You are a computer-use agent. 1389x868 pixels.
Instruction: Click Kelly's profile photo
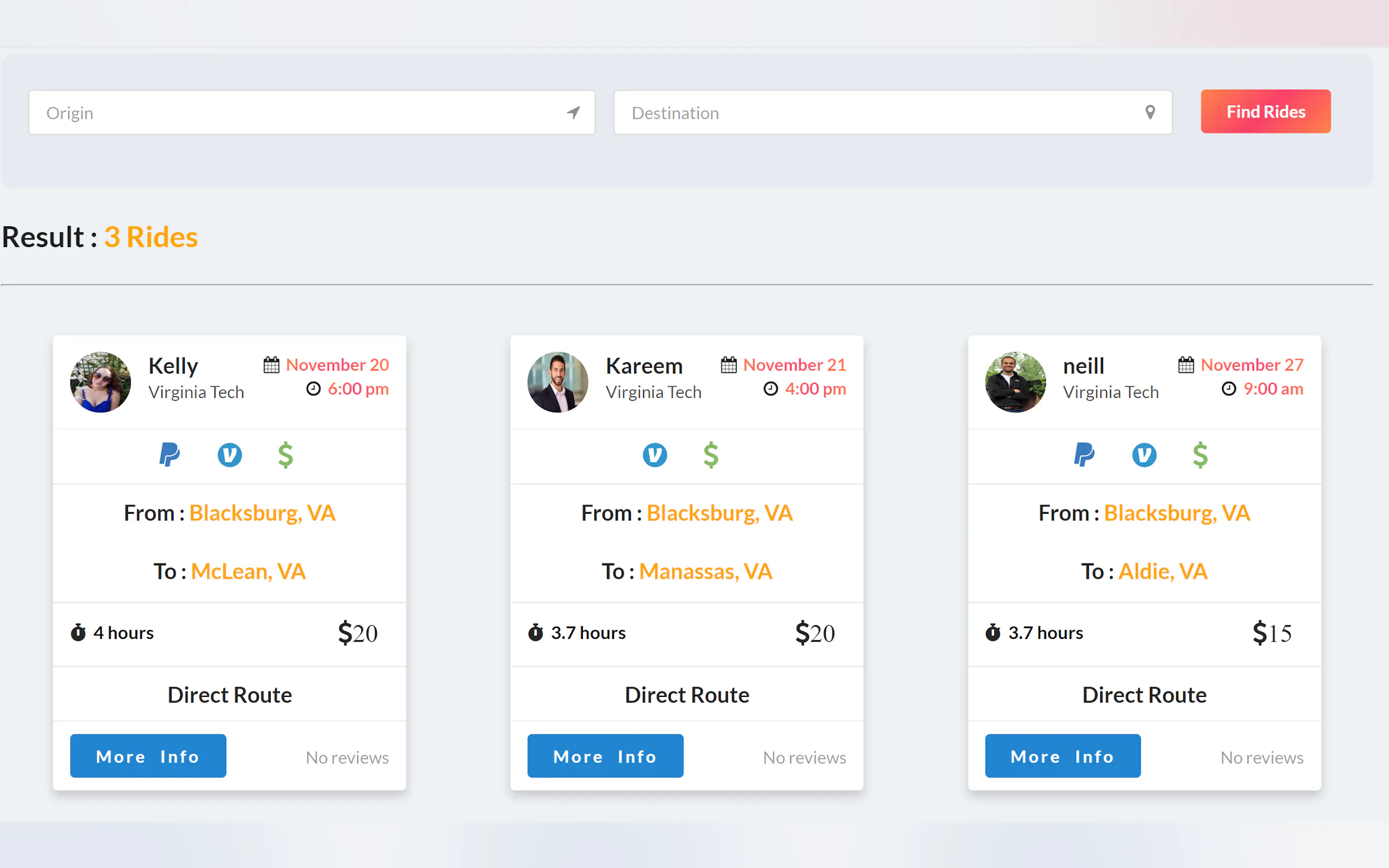pyautogui.click(x=101, y=382)
